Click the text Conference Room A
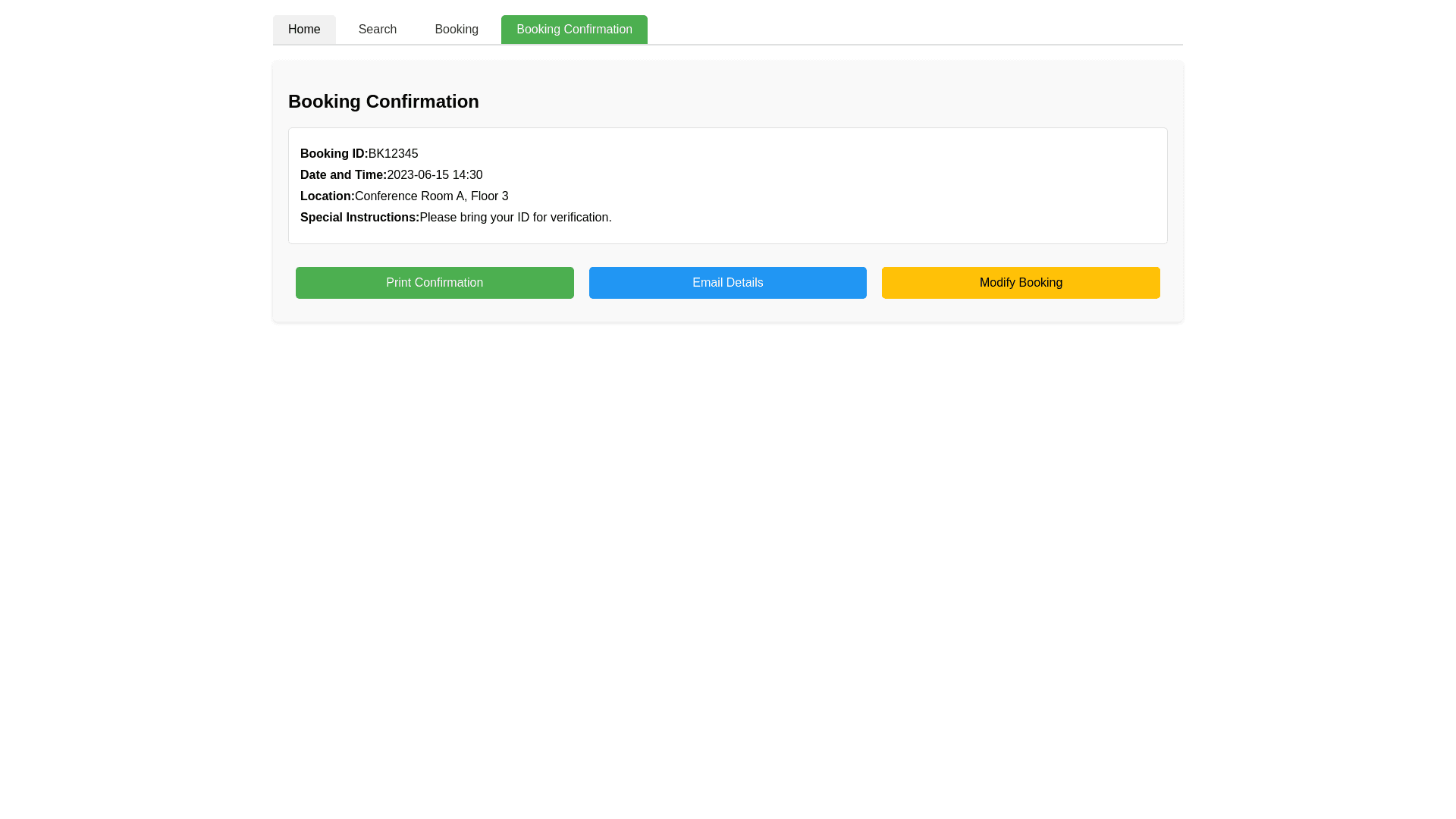This screenshot has width=1456, height=819. [x=409, y=196]
